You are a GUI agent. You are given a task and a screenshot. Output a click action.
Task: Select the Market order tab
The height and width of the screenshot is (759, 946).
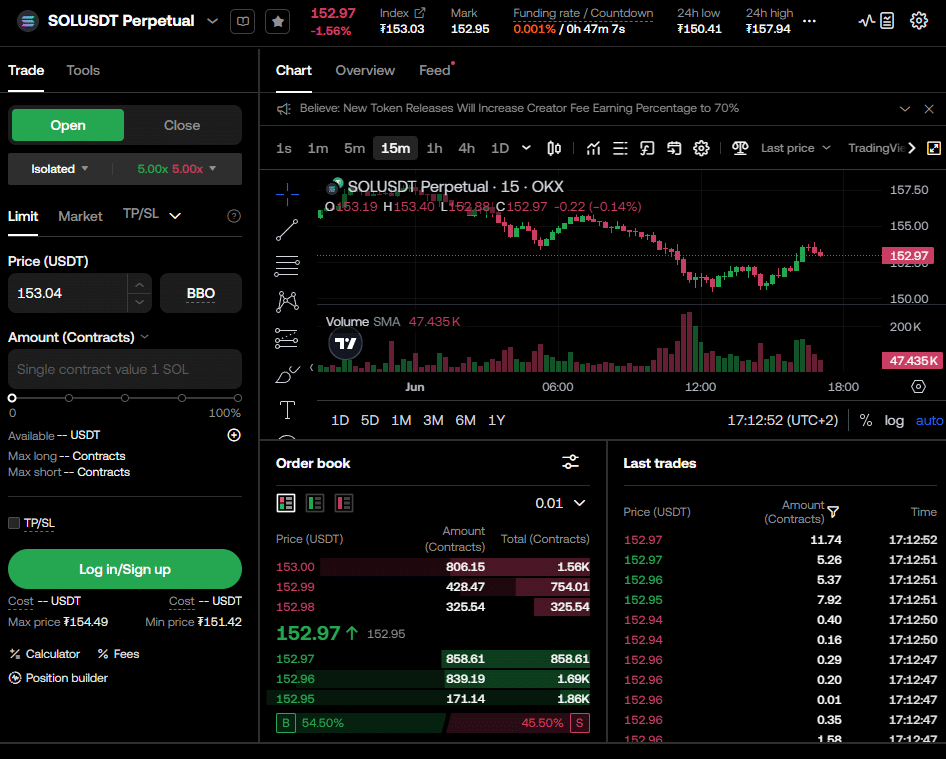80,217
